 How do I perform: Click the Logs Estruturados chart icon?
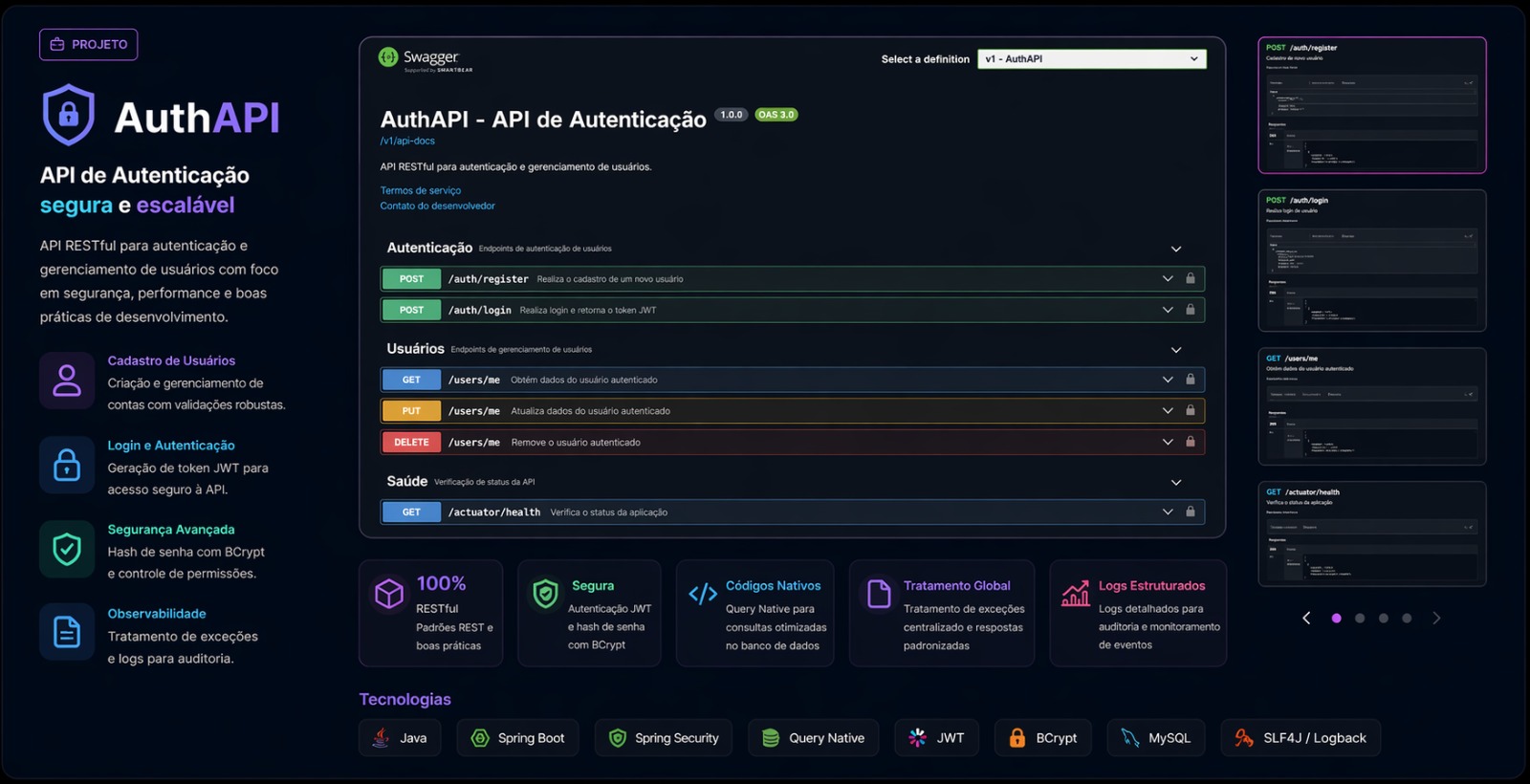[1076, 594]
